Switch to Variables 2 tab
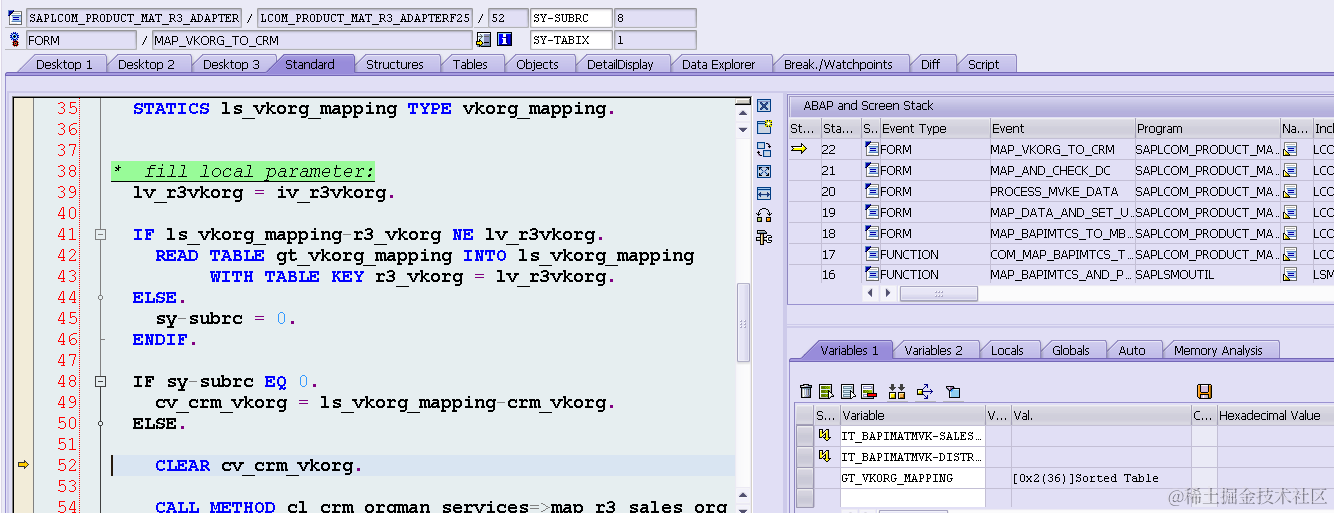The height and width of the screenshot is (513, 1334). [933, 350]
